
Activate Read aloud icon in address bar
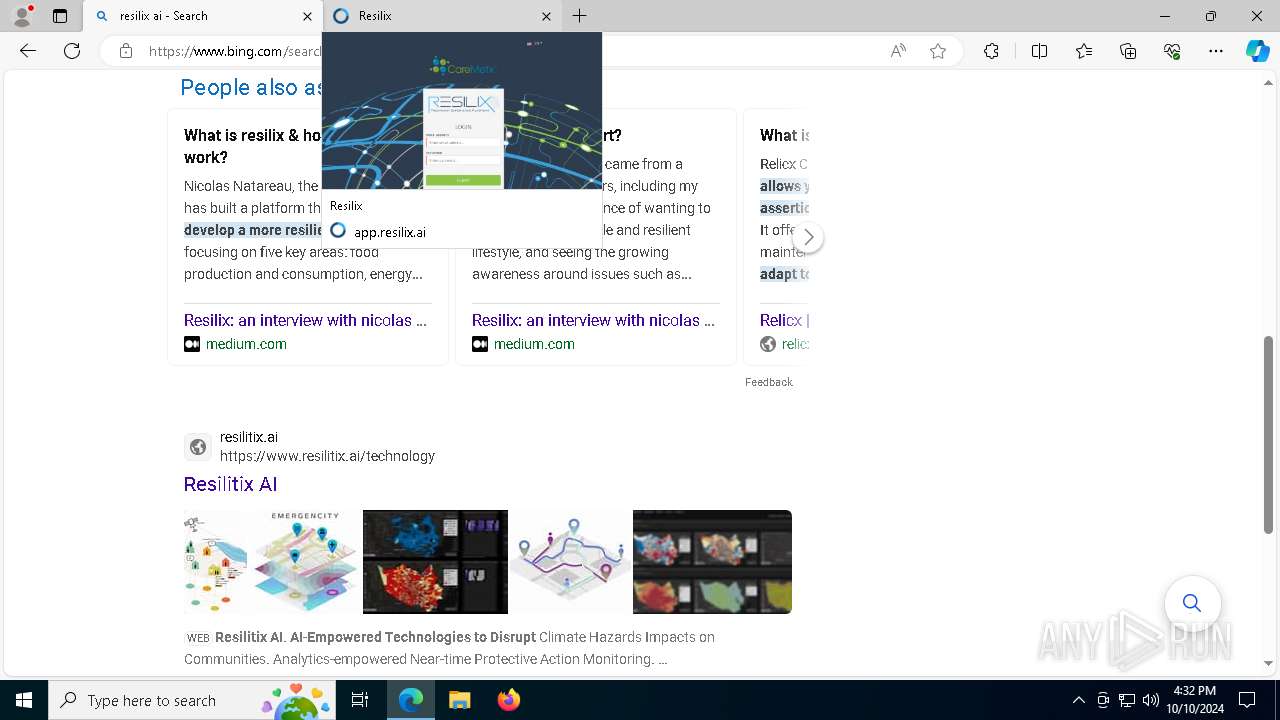click(x=898, y=51)
